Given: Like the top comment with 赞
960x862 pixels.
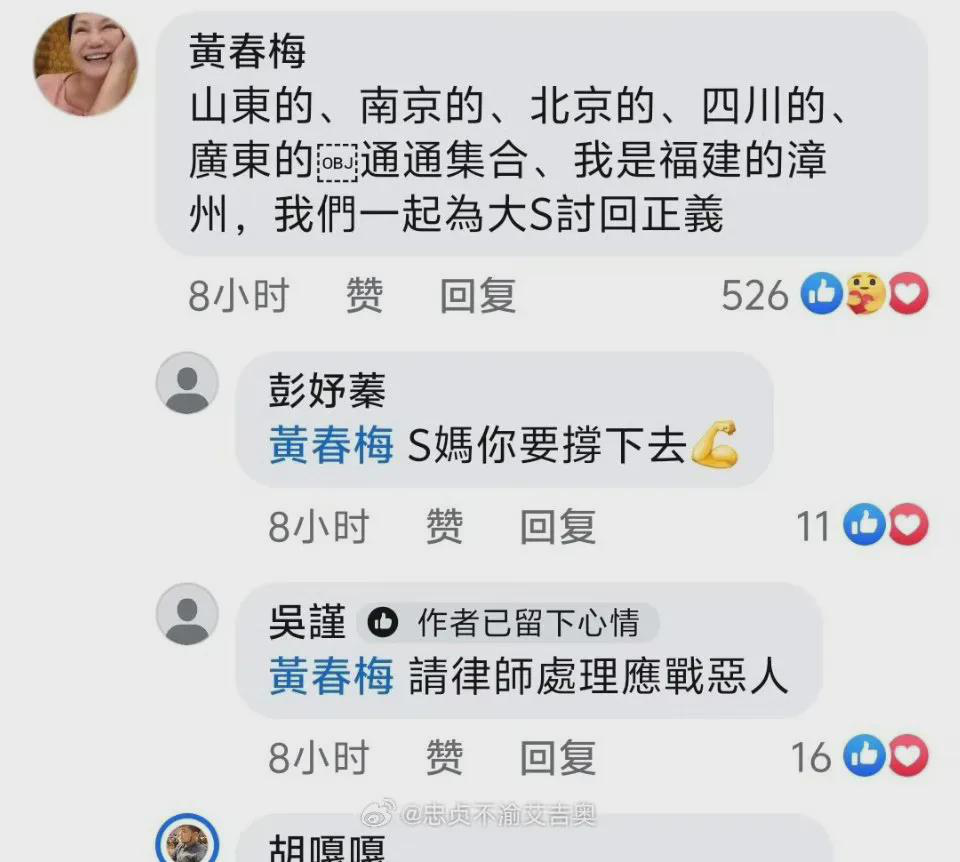Looking at the screenshot, I should click(x=365, y=295).
